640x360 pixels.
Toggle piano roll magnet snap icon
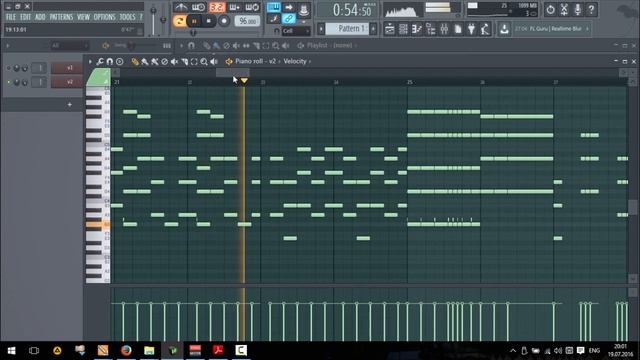110,62
